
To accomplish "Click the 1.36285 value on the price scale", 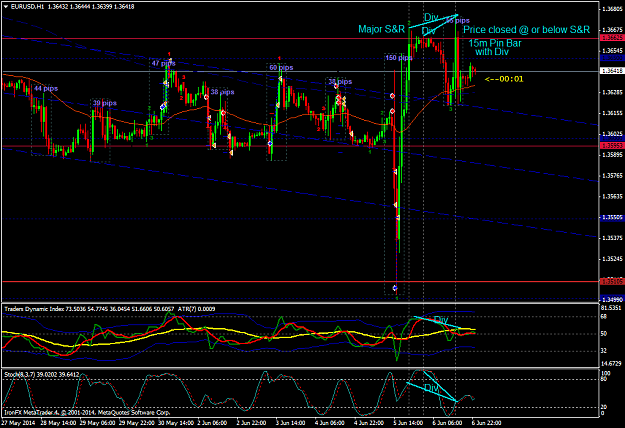I will tap(613, 92).
